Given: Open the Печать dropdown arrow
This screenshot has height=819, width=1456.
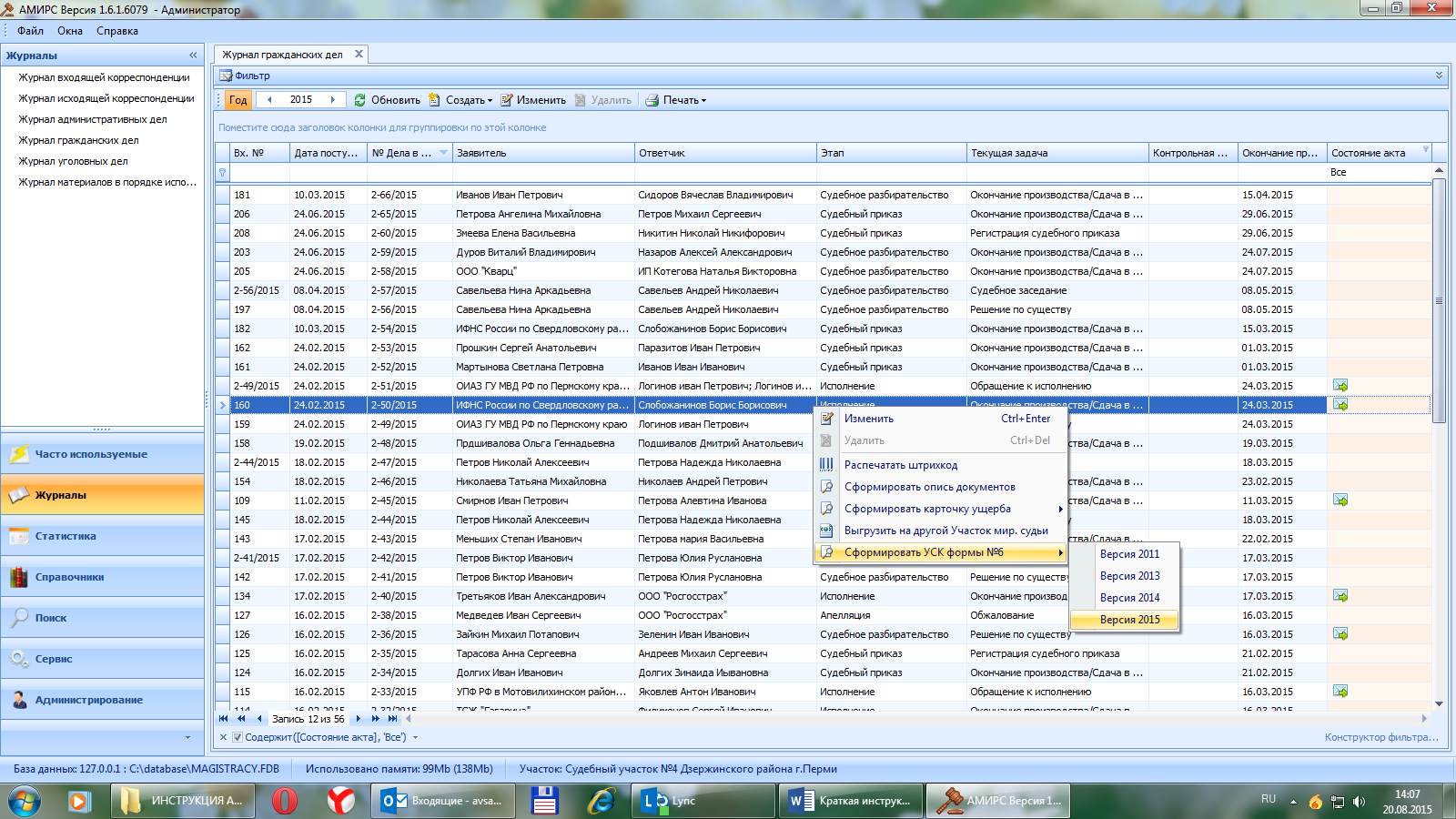Looking at the screenshot, I should click(703, 101).
